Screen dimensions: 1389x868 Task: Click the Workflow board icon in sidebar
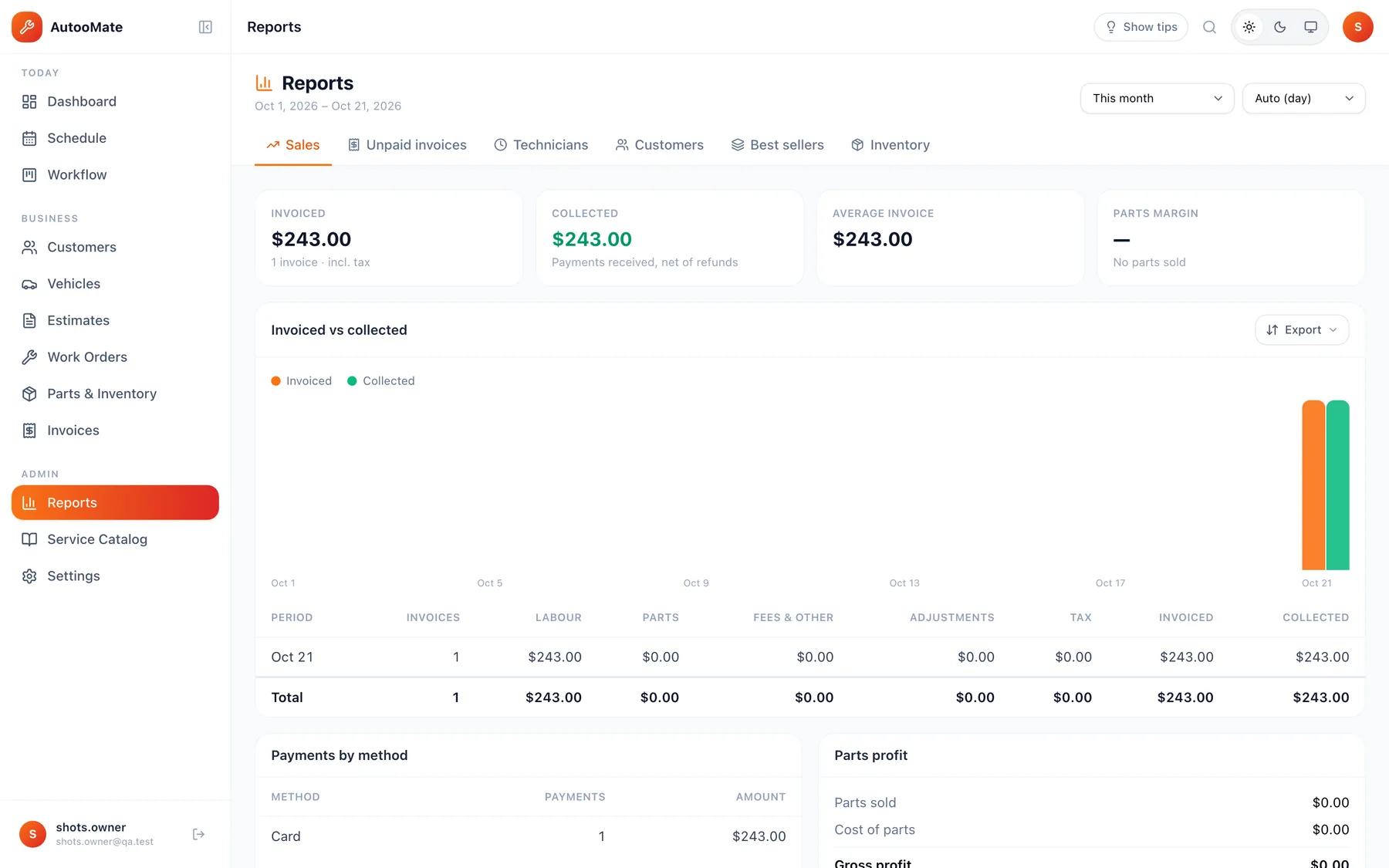[x=29, y=175]
